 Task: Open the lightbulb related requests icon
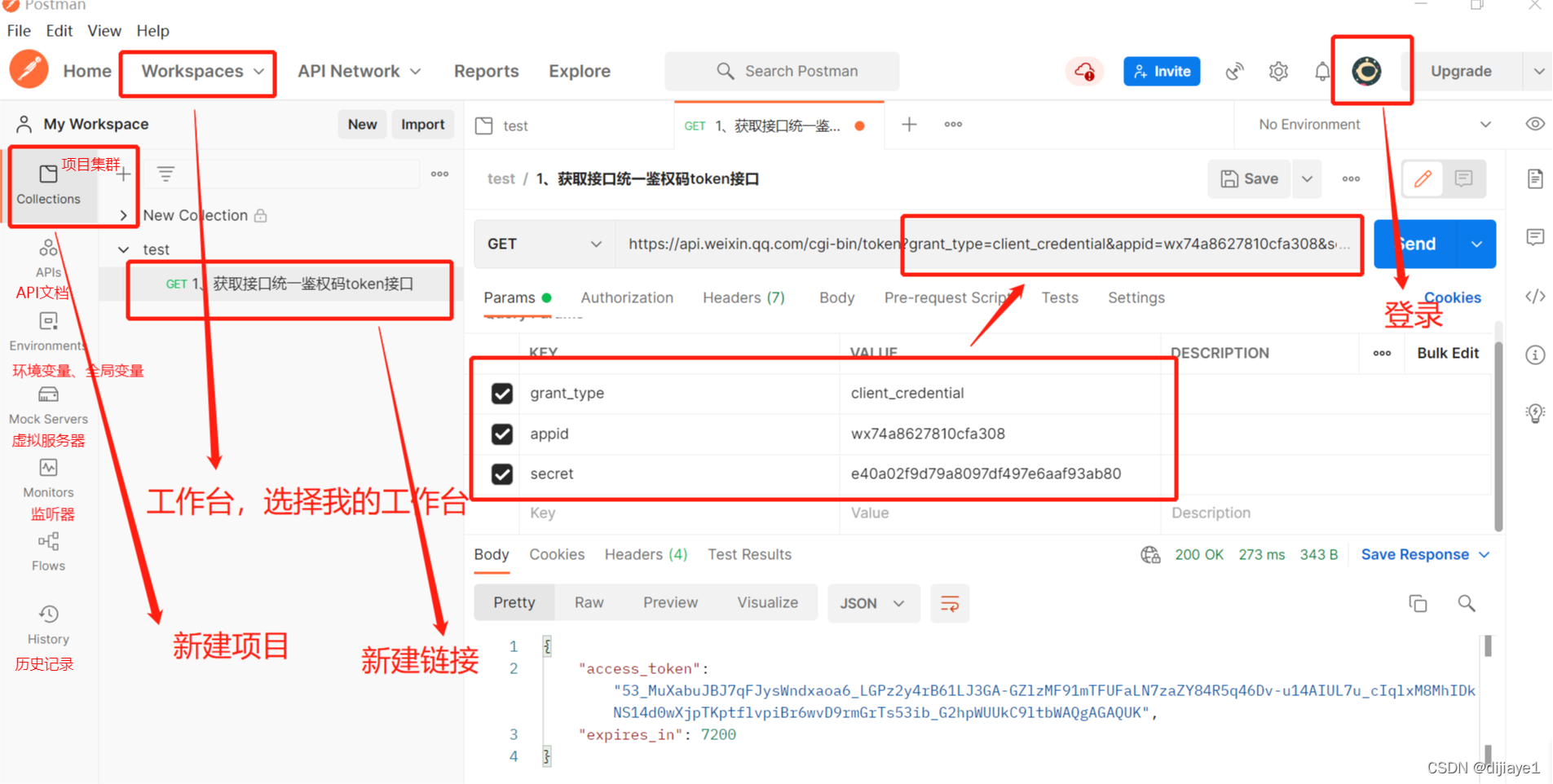click(x=1535, y=413)
